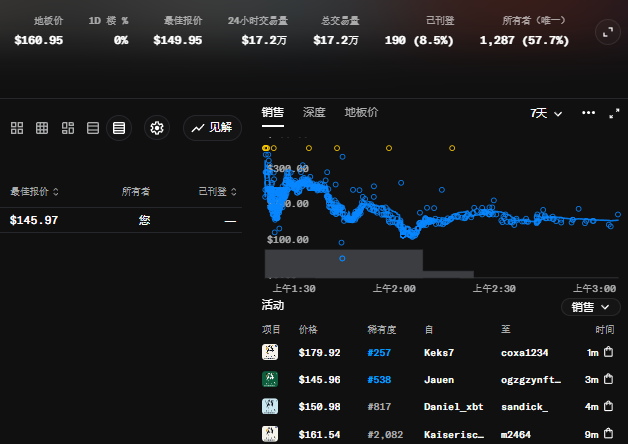Open the 见解 insights button
Viewport: 628px width, 444px height.
212,128
